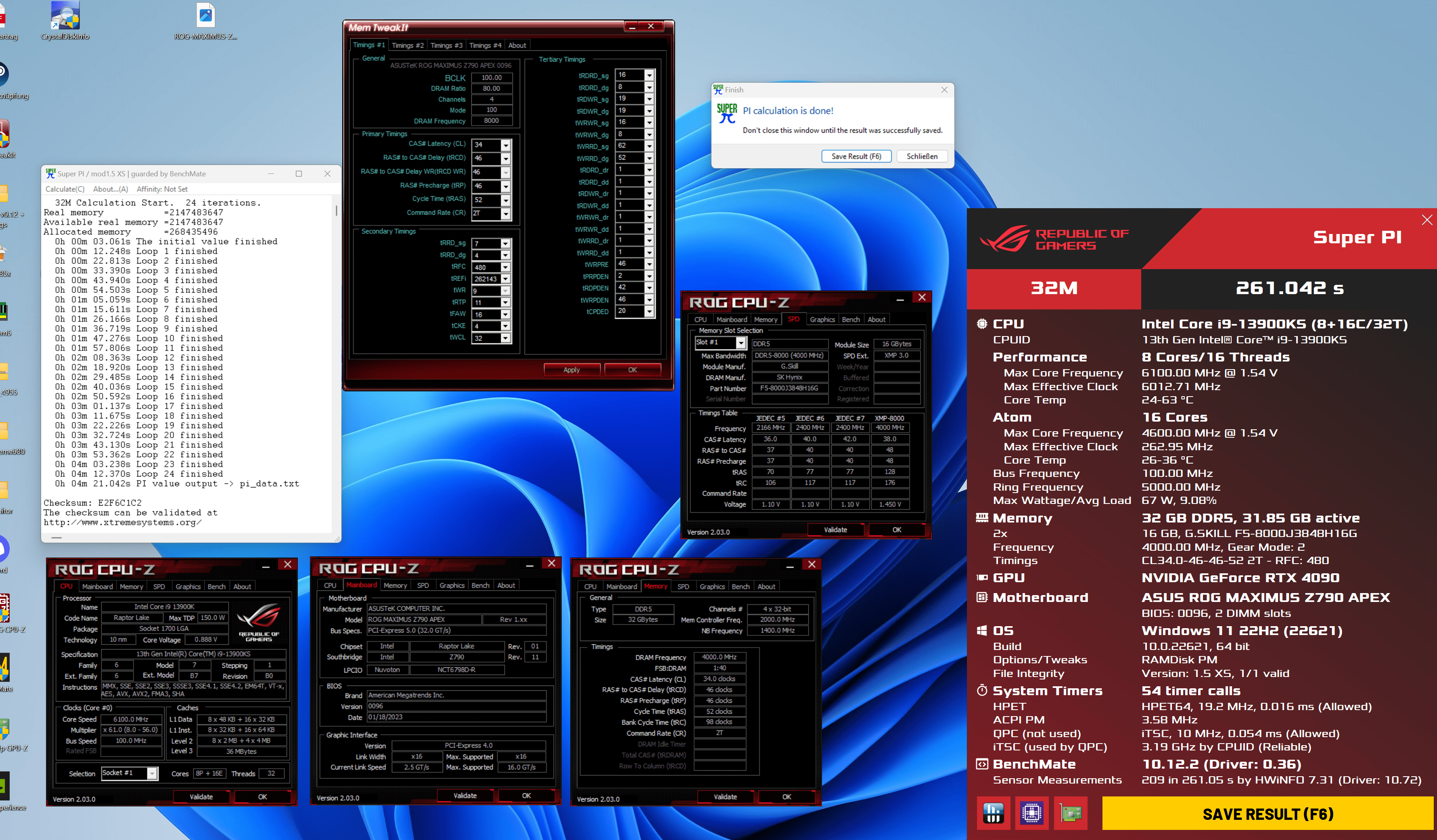This screenshot has width=1437, height=840.
Task: Open the tREFi dropdown showing 262143
Action: tap(505, 279)
